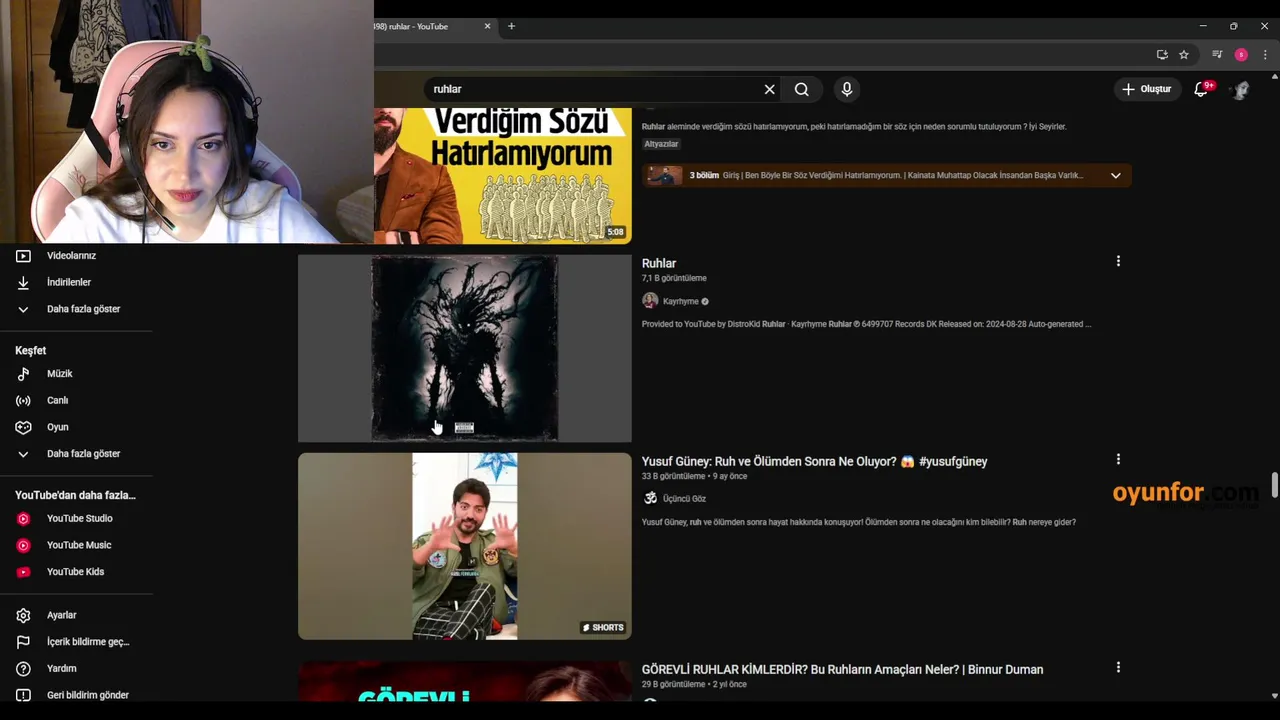1280x720 pixels.
Task: Clear the search text with the X icon
Action: [769, 89]
